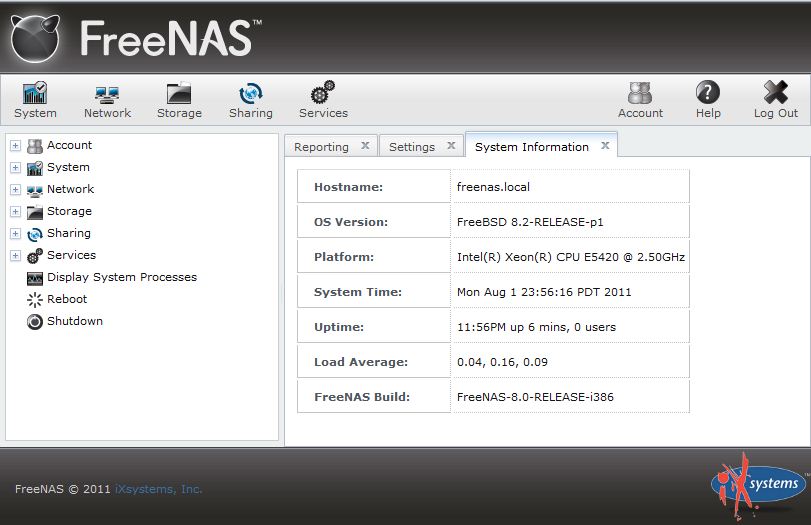Expand the Services tree node
The width and height of the screenshot is (811, 525).
click(x=16, y=256)
